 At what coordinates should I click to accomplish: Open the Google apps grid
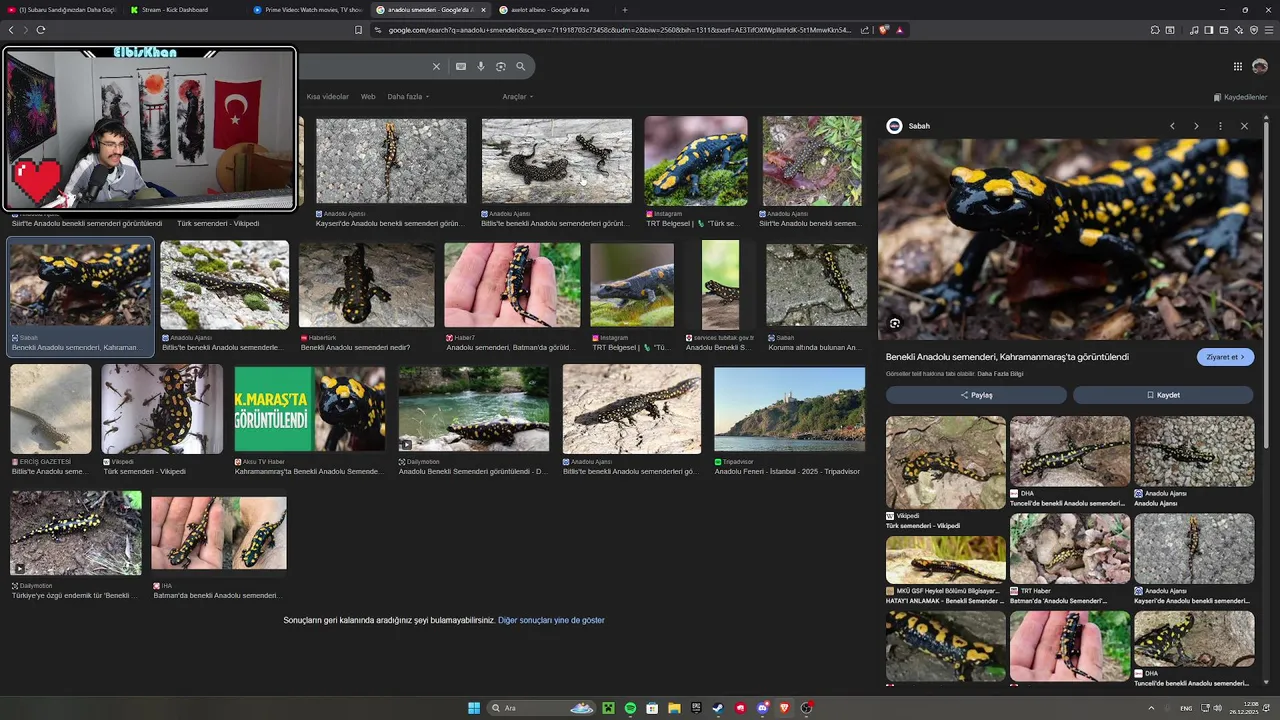tap(1237, 67)
